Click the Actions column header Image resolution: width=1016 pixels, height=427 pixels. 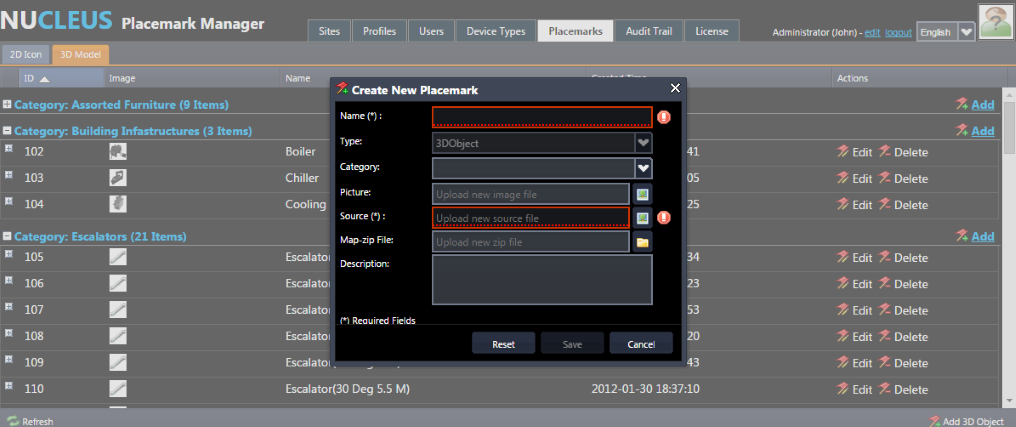click(x=852, y=78)
